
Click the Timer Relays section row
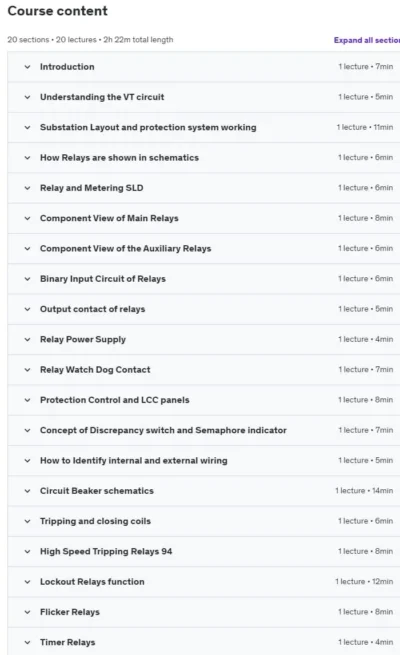click(x=204, y=642)
